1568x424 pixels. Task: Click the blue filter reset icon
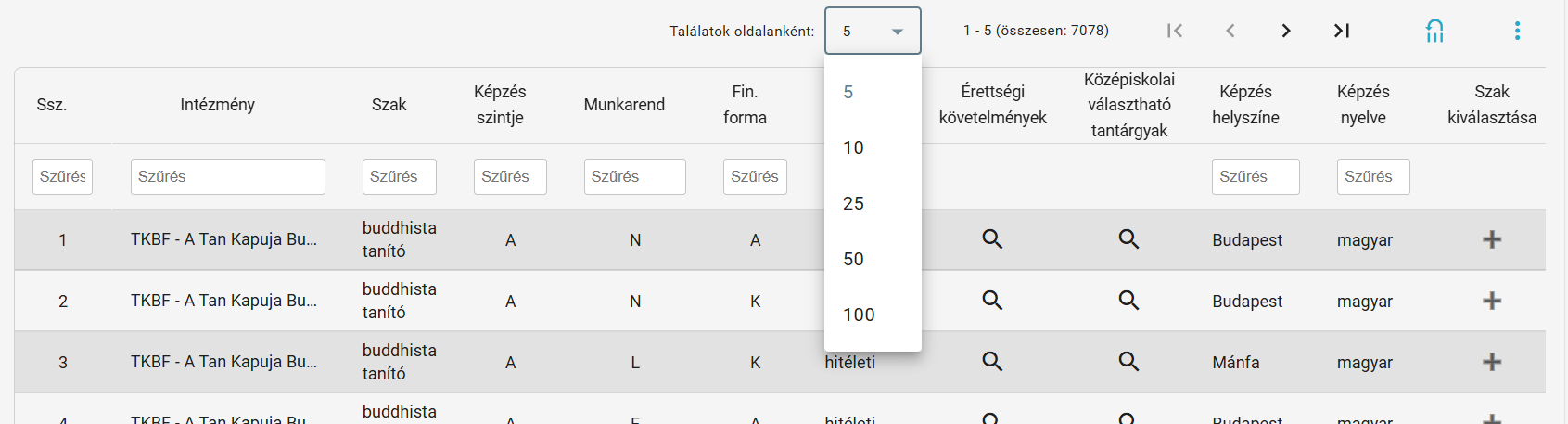pyautogui.click(x=1434, y=31)
